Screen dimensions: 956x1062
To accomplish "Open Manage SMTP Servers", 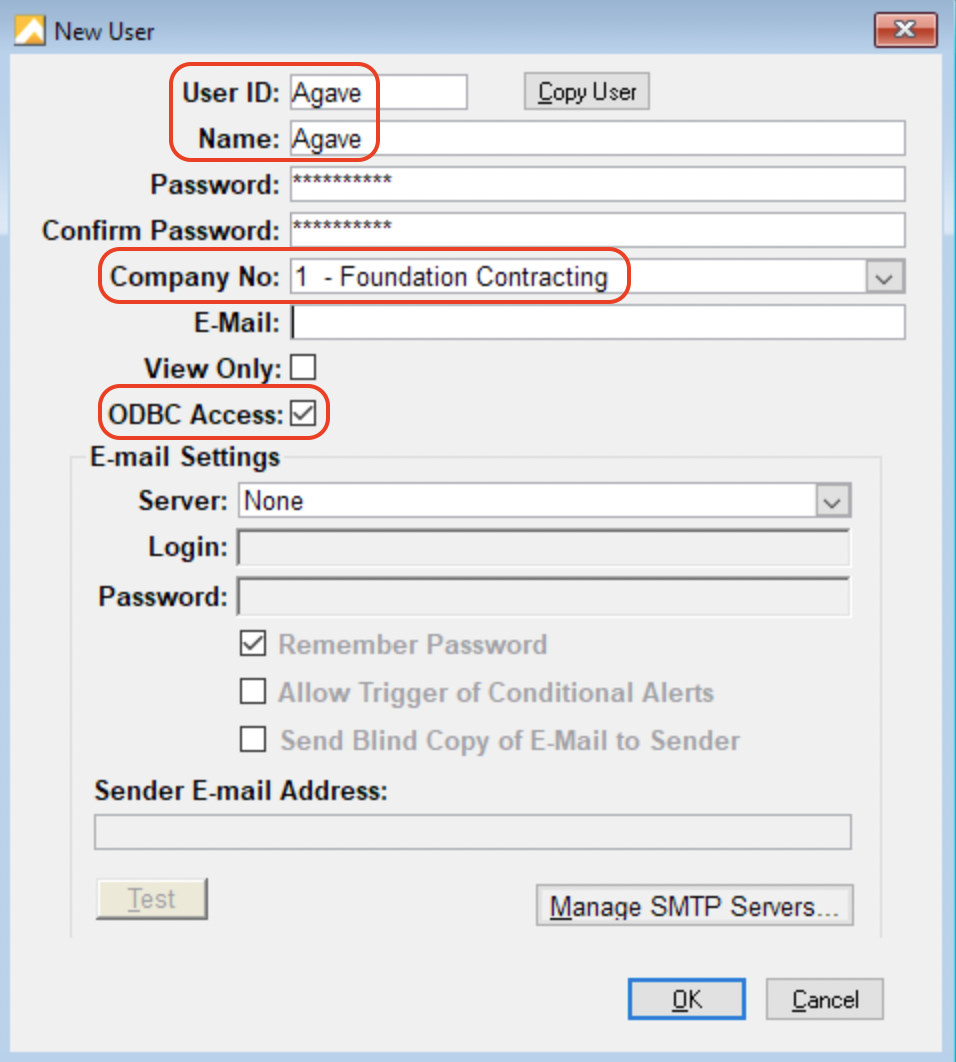I will [694, 906].
